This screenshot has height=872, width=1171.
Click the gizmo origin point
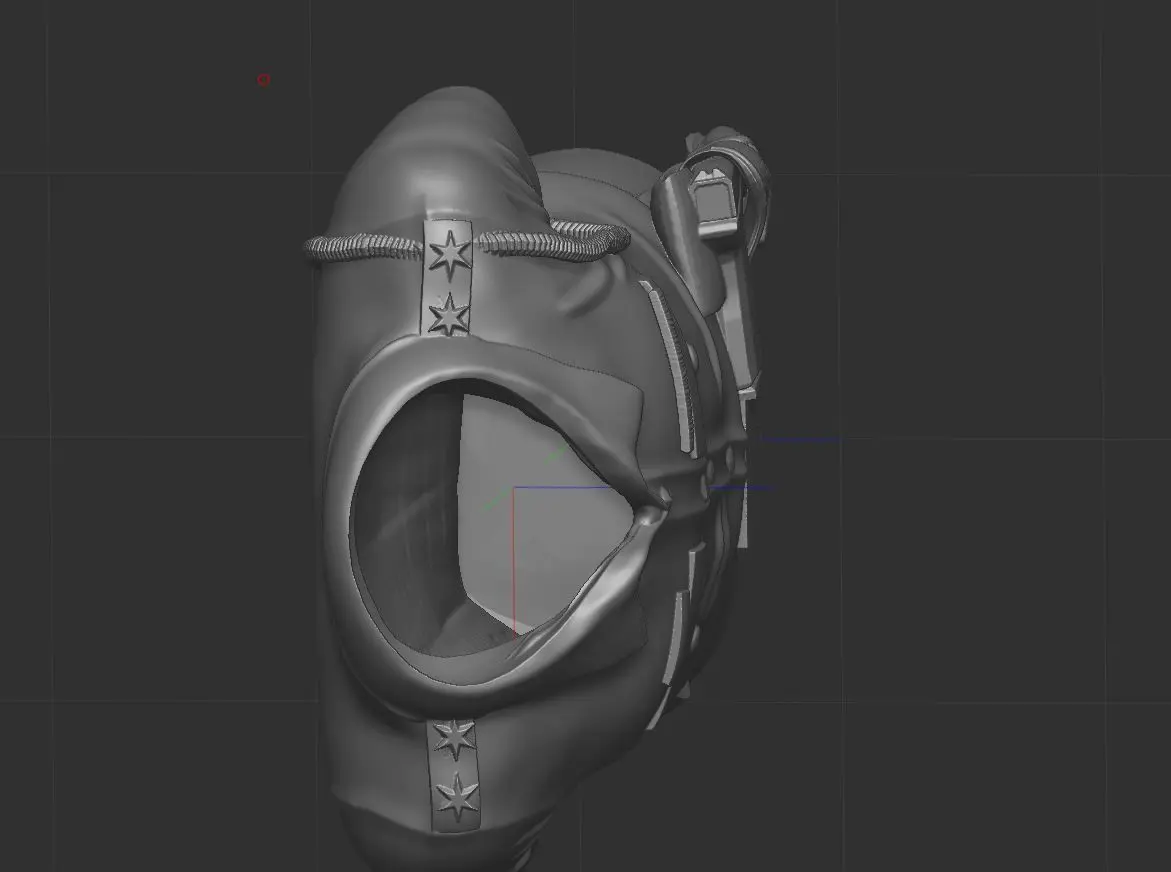point(516,489)
